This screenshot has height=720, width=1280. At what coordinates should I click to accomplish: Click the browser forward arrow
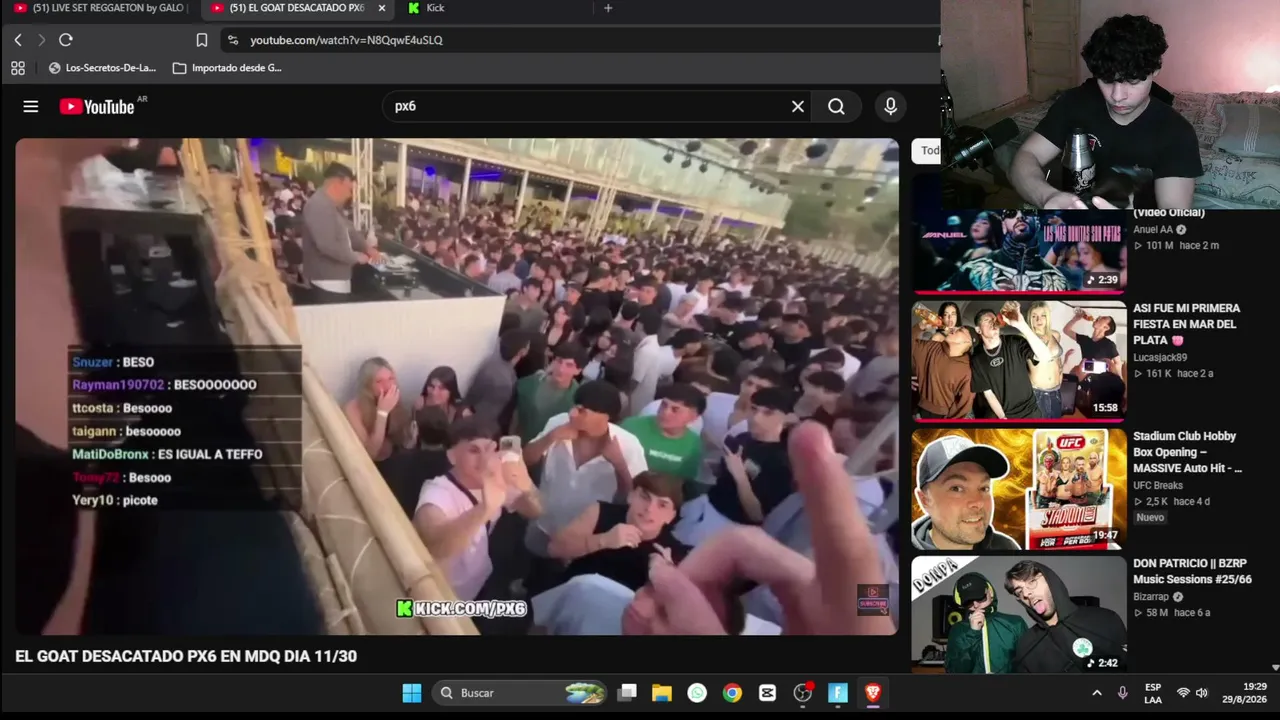click(x=41, y=40)
